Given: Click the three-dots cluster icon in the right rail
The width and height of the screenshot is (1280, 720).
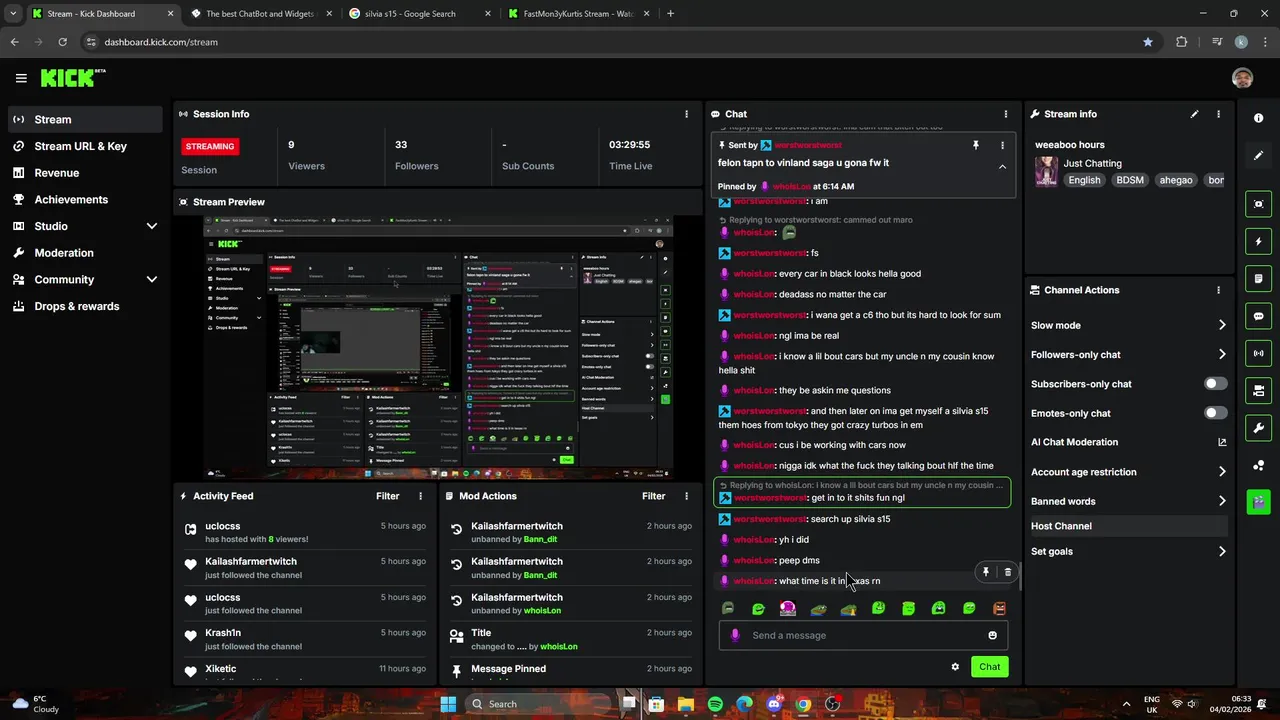Looking at the screenshot, I should (x=1258, y=465).
